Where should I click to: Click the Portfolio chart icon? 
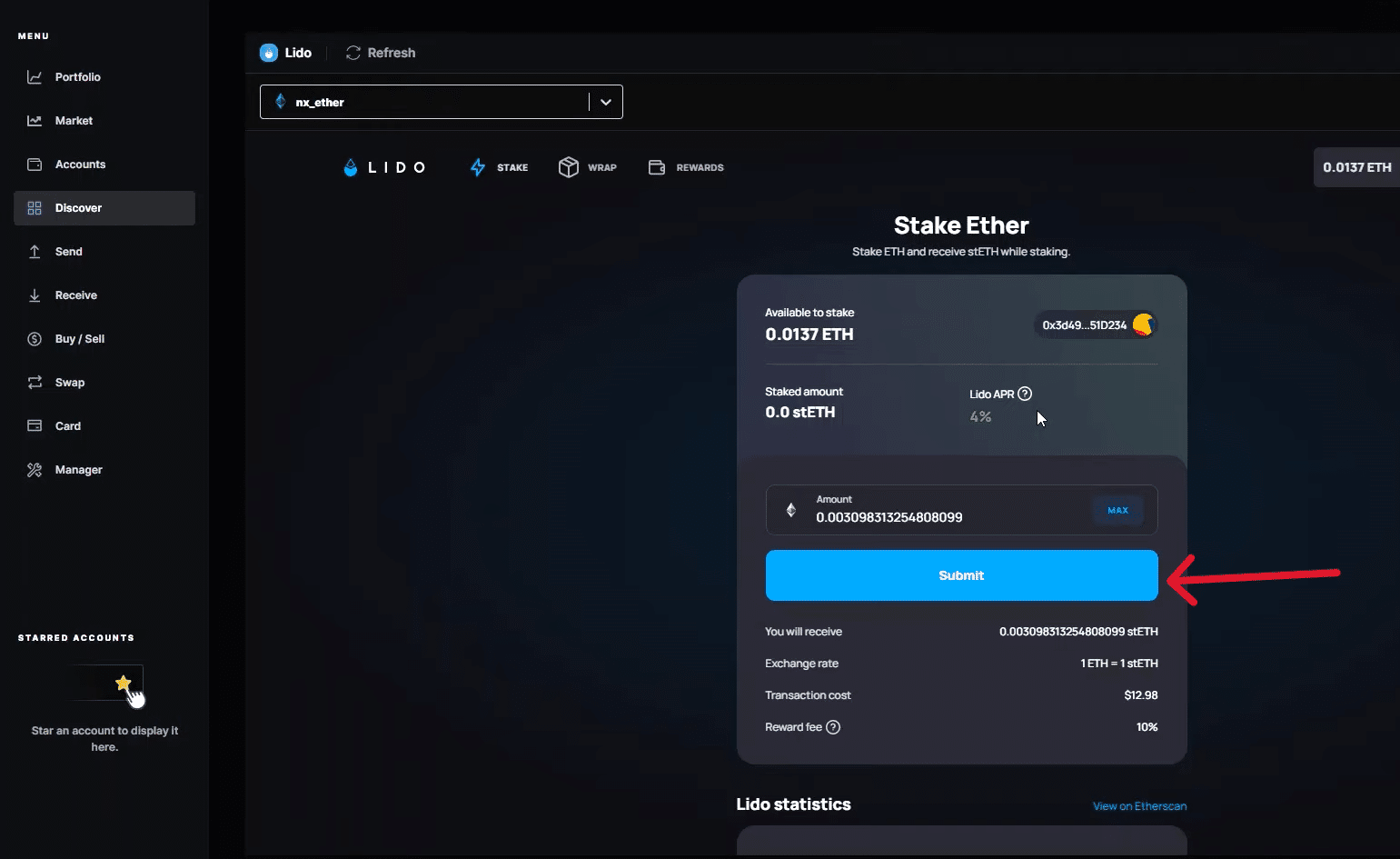pyautogui.click(x=35, y=77)
